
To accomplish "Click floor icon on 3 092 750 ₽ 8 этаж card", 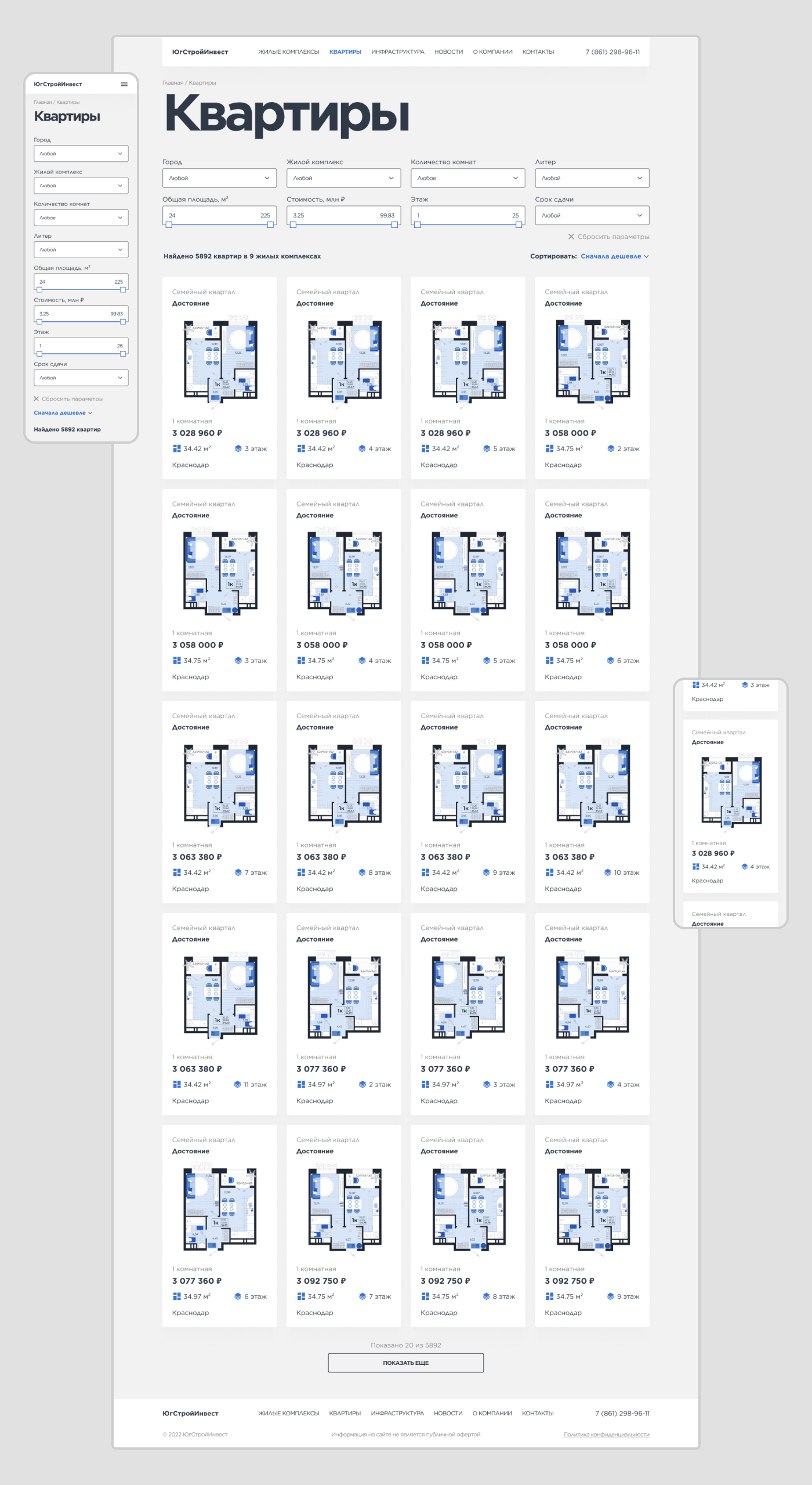I will (486, 1296).
